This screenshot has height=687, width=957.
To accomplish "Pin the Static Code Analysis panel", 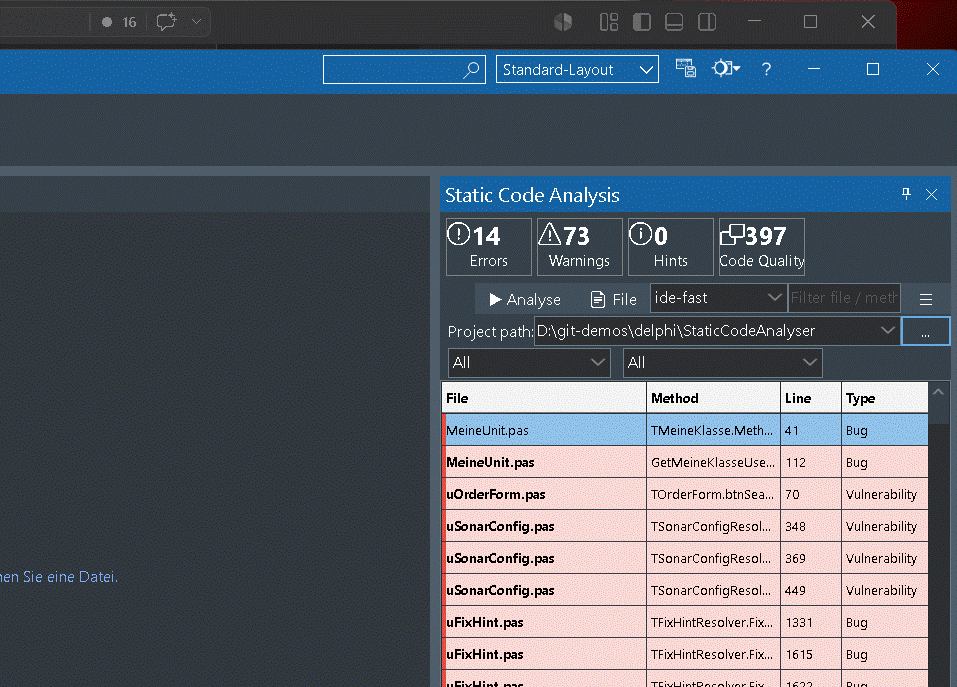I will pyautogui.click(x=906, y=194).
